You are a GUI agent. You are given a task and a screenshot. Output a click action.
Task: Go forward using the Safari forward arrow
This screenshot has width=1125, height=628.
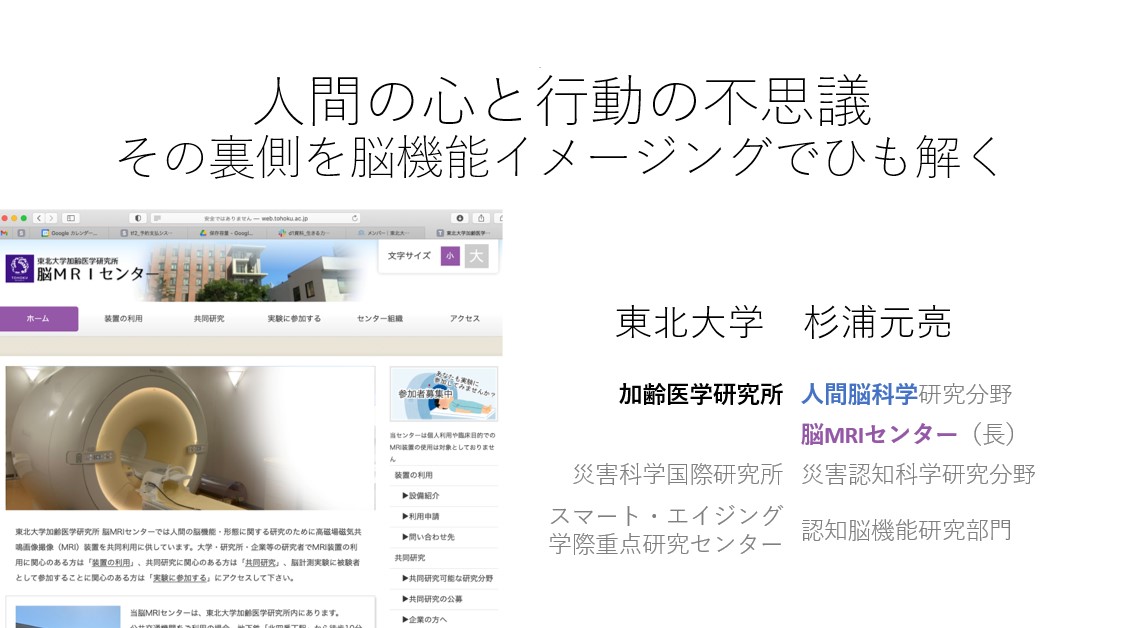point(52,218)
